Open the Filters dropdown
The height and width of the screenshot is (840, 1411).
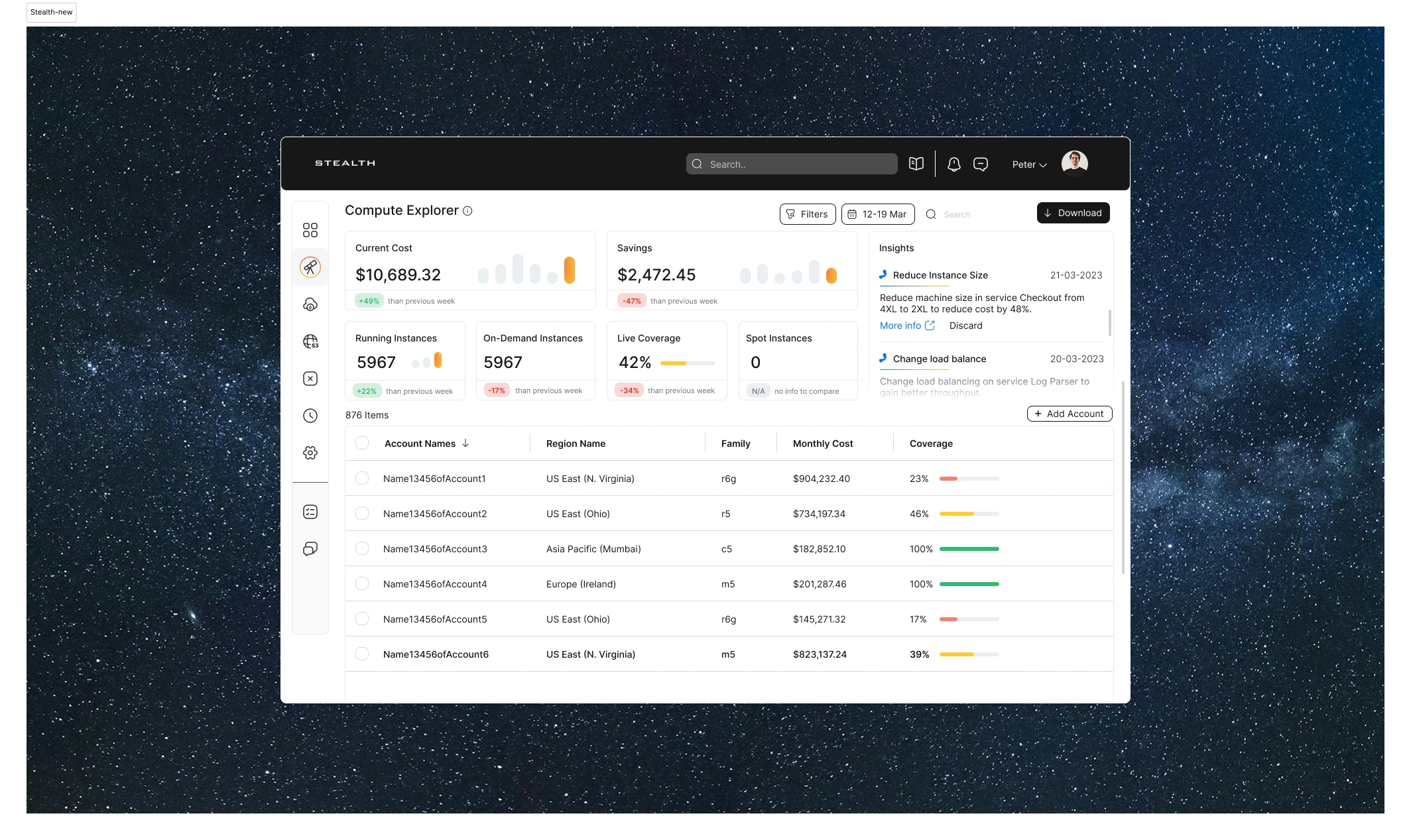point(807,214)
